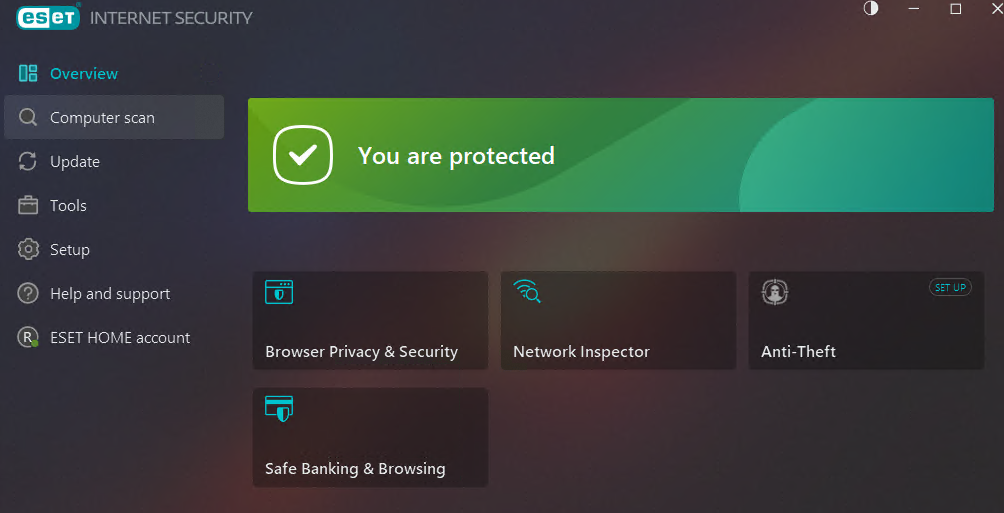Image resolution: width=1004 pixels, height=513 pixels.
Task: Click the ESET logo in title bar
Action: coord(47,17)
